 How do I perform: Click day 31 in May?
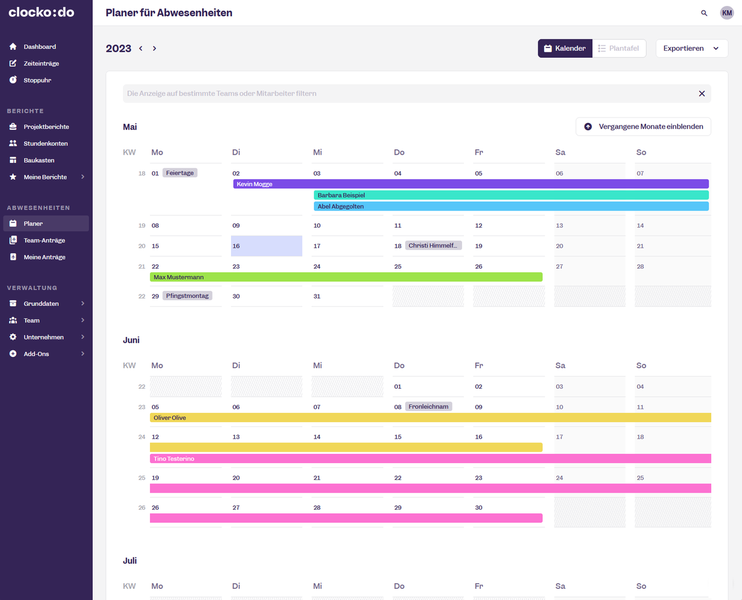click(347, 296)
